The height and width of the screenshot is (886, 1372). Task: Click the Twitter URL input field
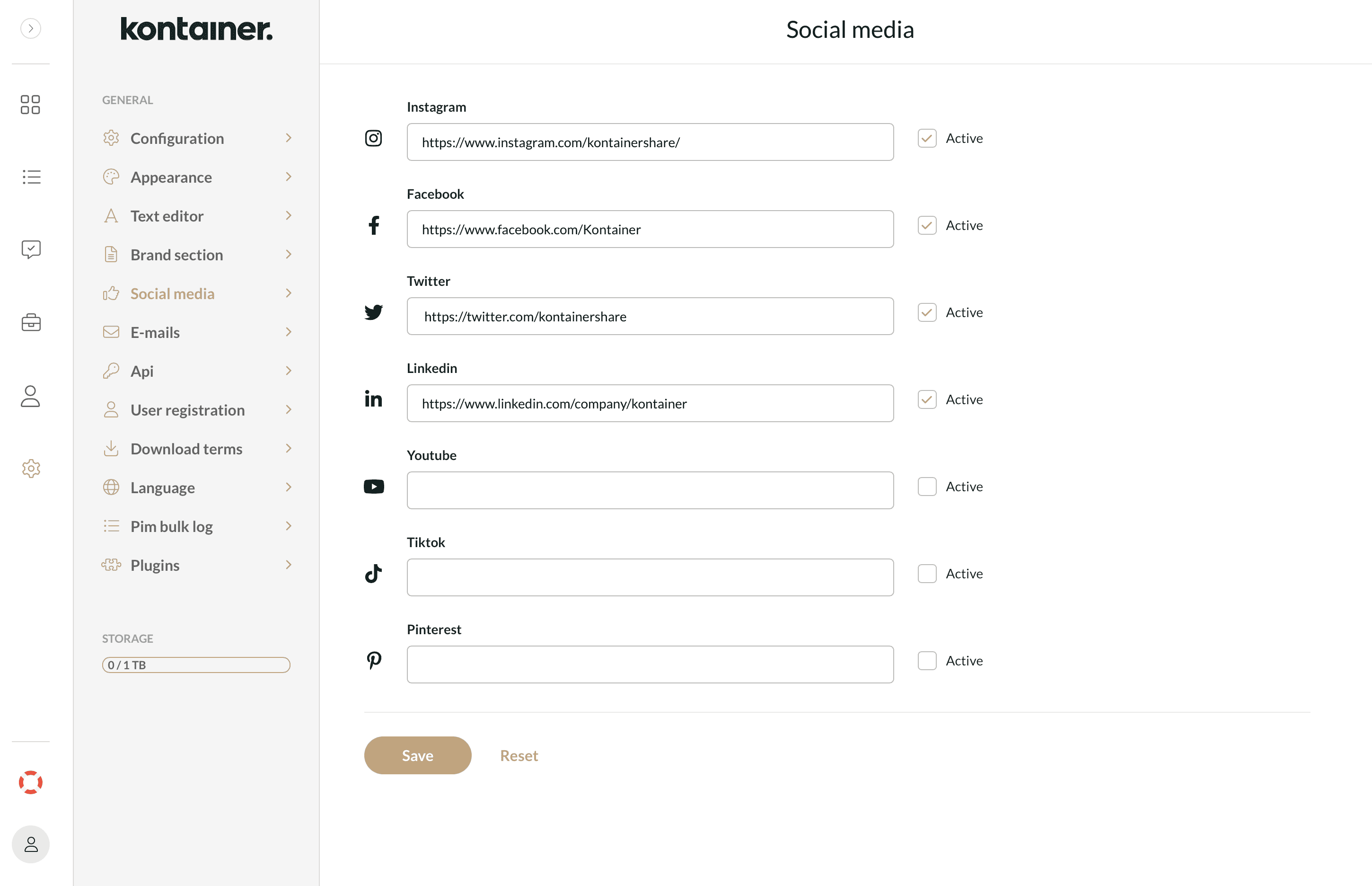(650, 316)
